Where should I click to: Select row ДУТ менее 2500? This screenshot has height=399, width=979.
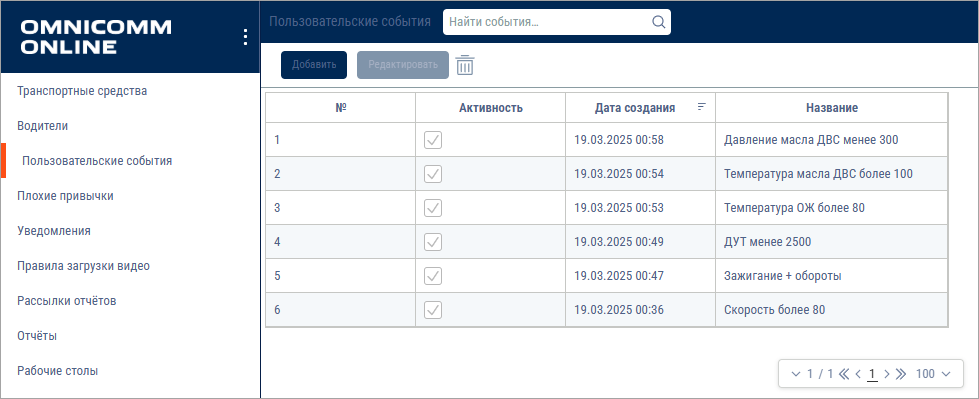(x=607, y=241)
